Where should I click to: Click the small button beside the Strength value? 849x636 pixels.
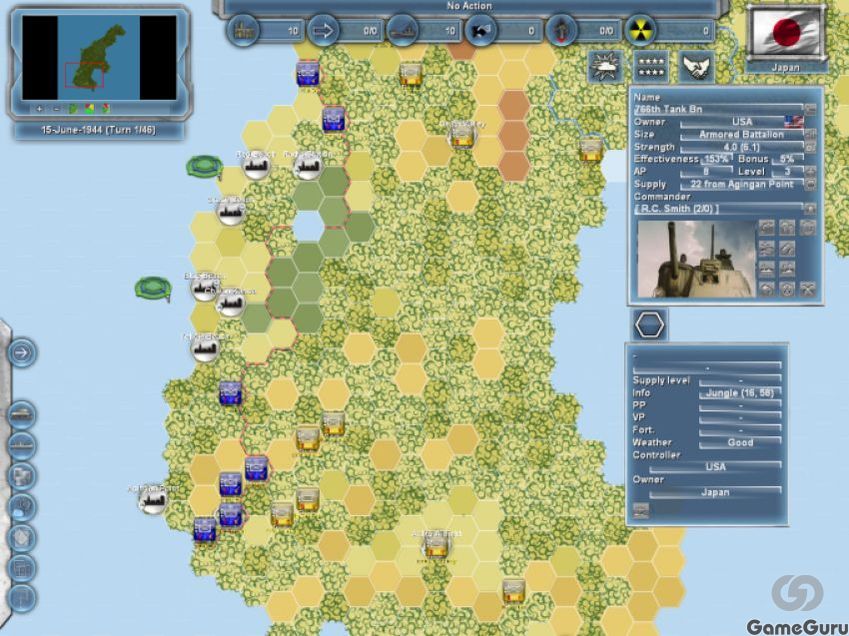coord(810,147)
